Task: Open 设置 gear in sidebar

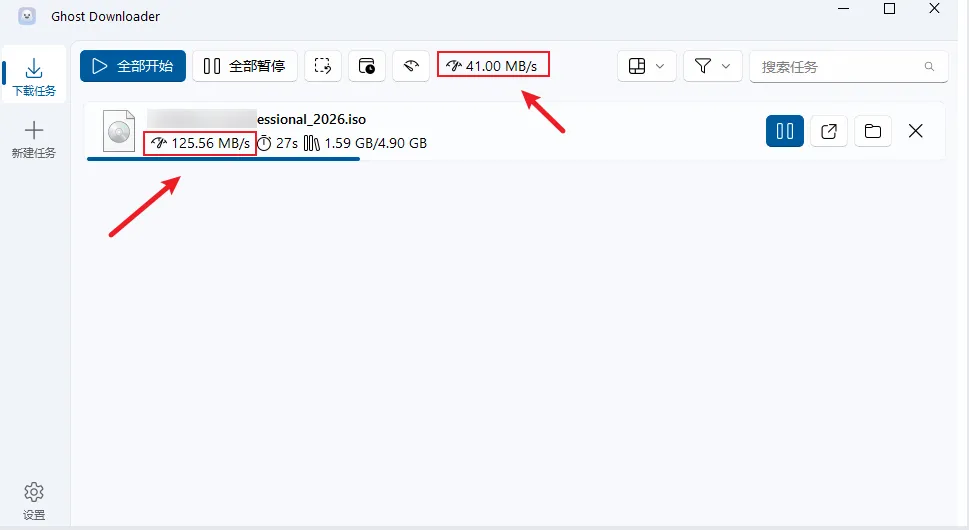Action: pyautogui.click(x=34, y=502)
